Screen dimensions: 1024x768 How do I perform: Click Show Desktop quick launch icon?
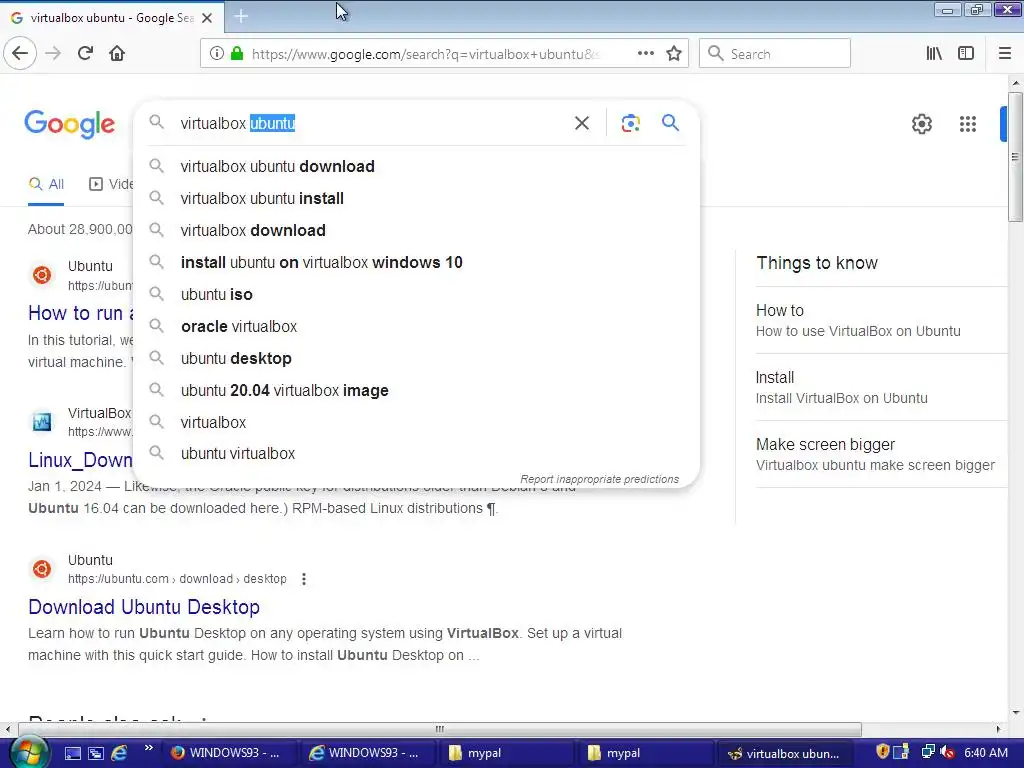pos(72,753)
